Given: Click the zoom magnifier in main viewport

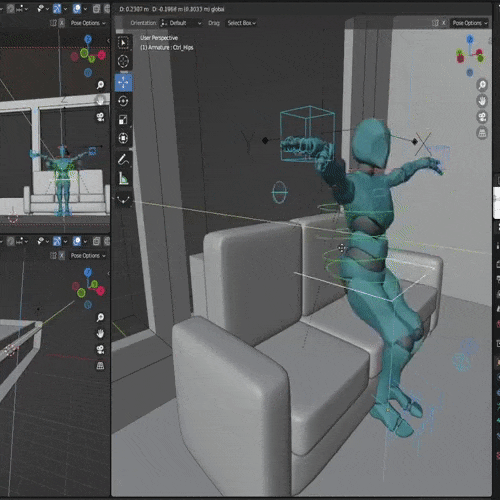Looking at the screenshot, I should pyautogui.click(x=482, y=85).
